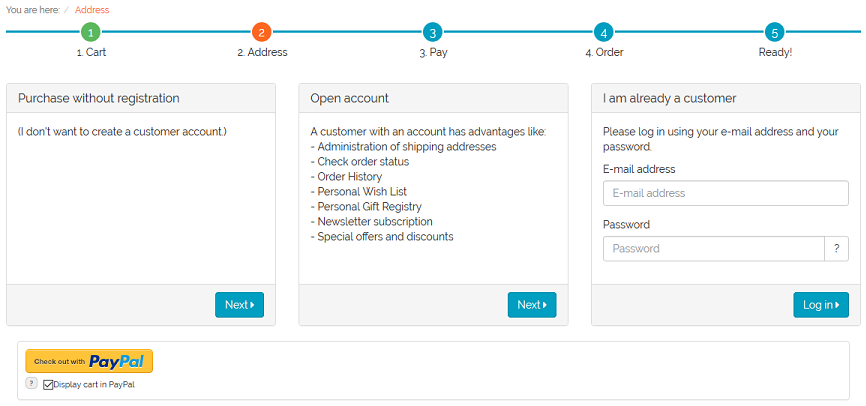Toggle Display cart in PayPal checkbox

[48, 385]
